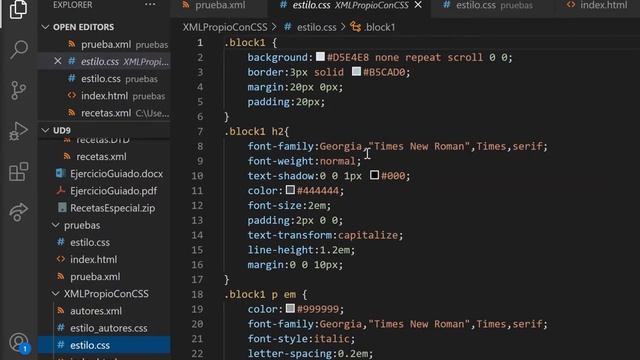
Task: Open recetas.xml in Open Editors list
Action: pos(104,113)
